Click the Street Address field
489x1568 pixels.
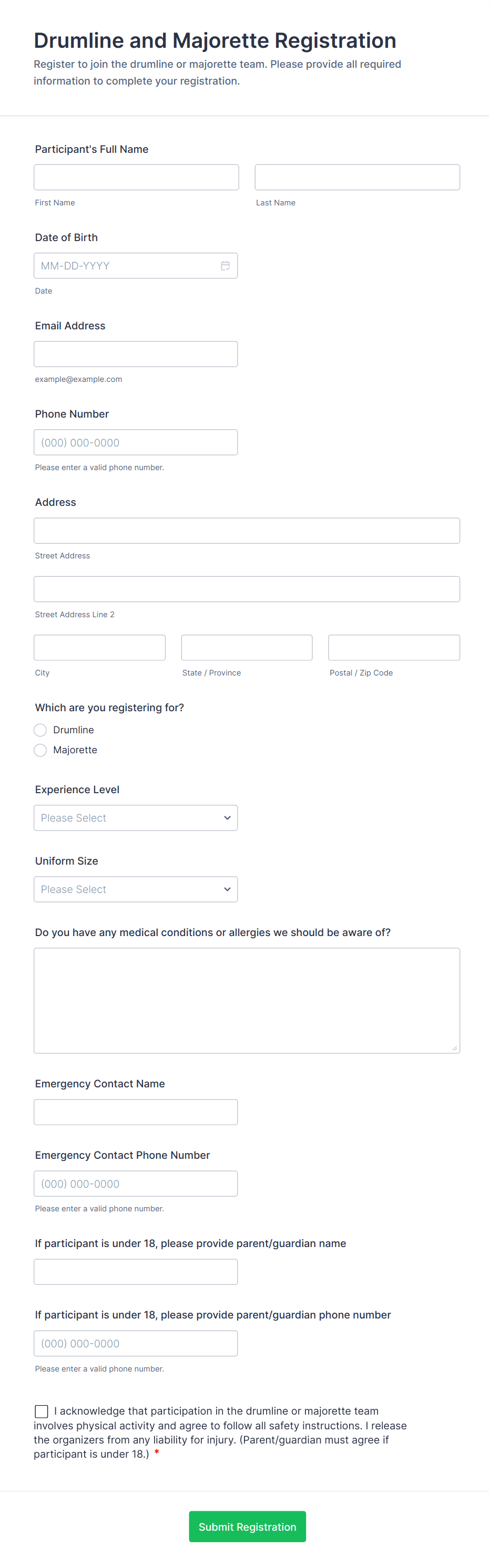[x=246, y=530]
